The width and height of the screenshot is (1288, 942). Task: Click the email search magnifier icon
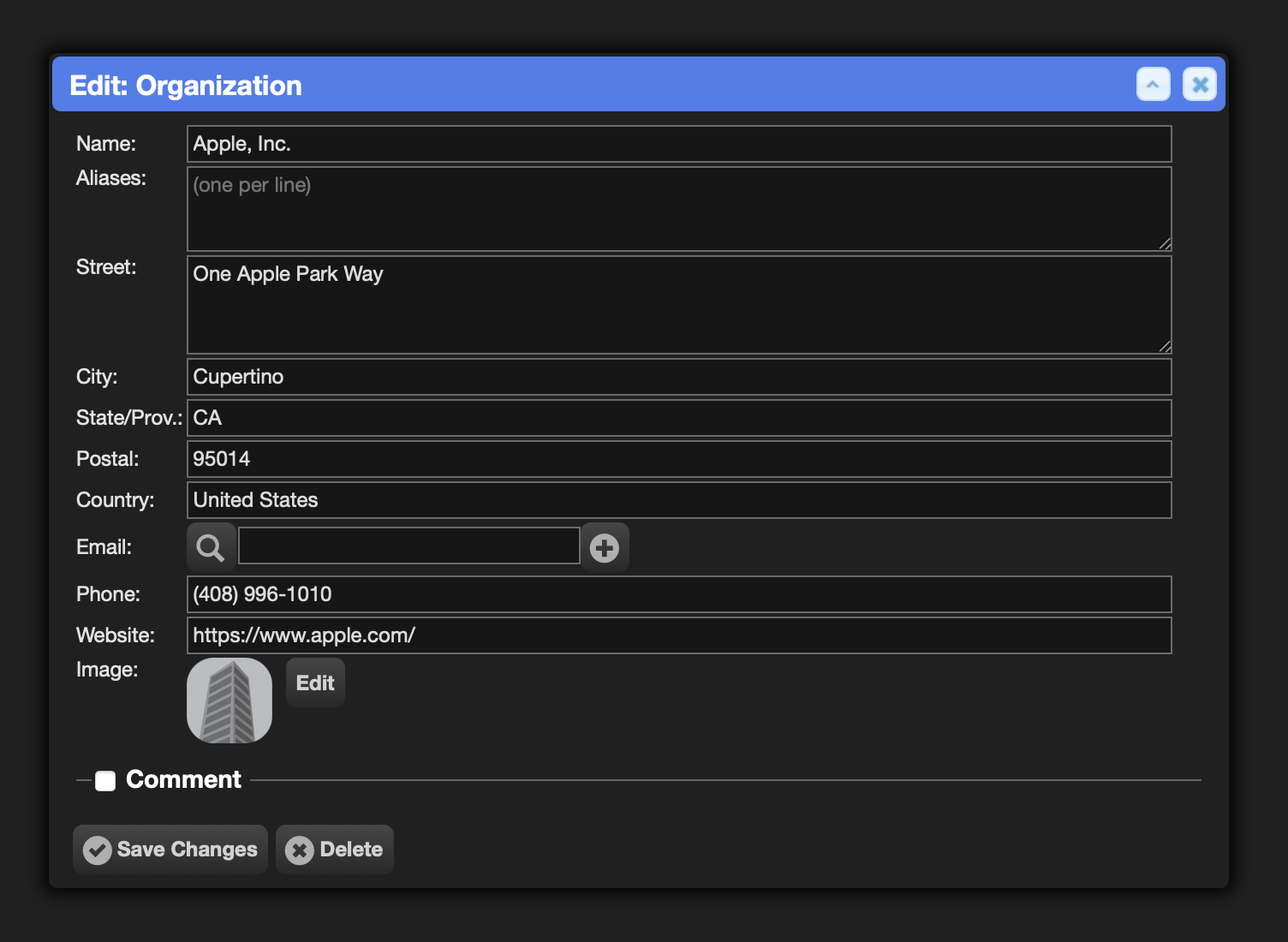211,547
